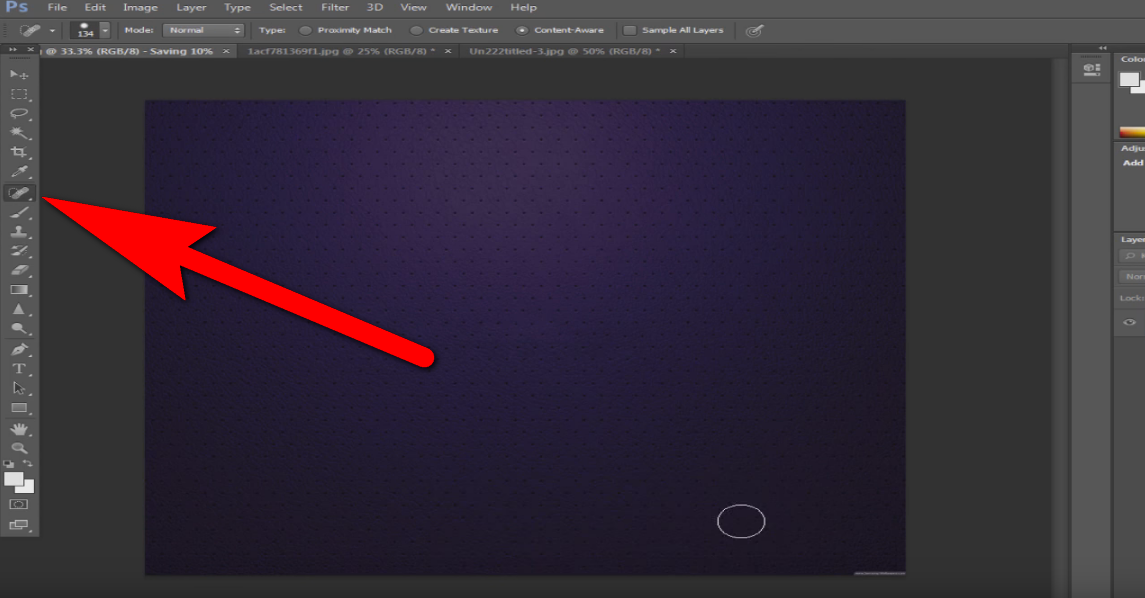This screenshot has width=1145, height=598.
Task: Select the Crop tool
Action: [x=19, y=153]
